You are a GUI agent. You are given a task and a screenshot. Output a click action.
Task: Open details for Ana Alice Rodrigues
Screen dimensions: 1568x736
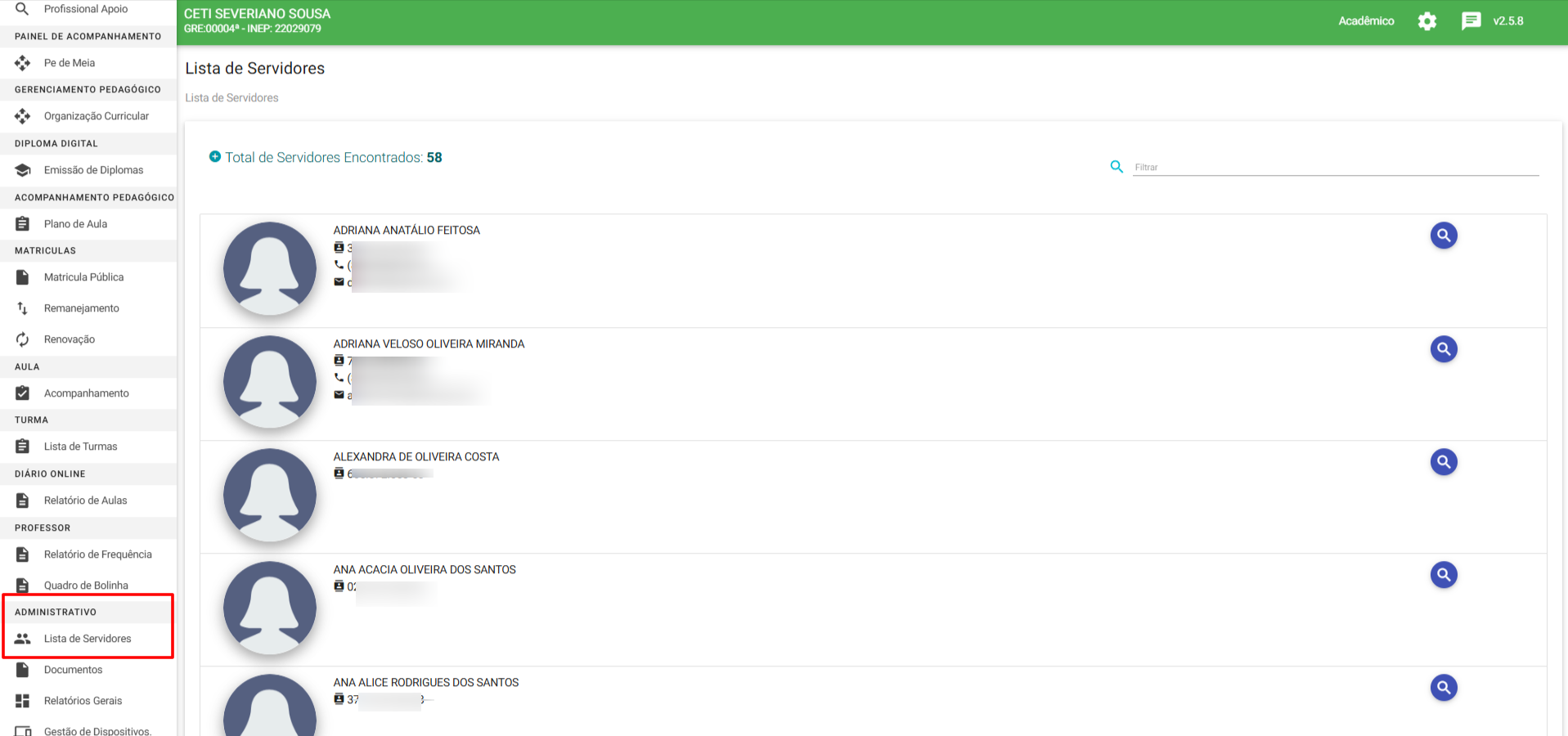point(1443,688)
